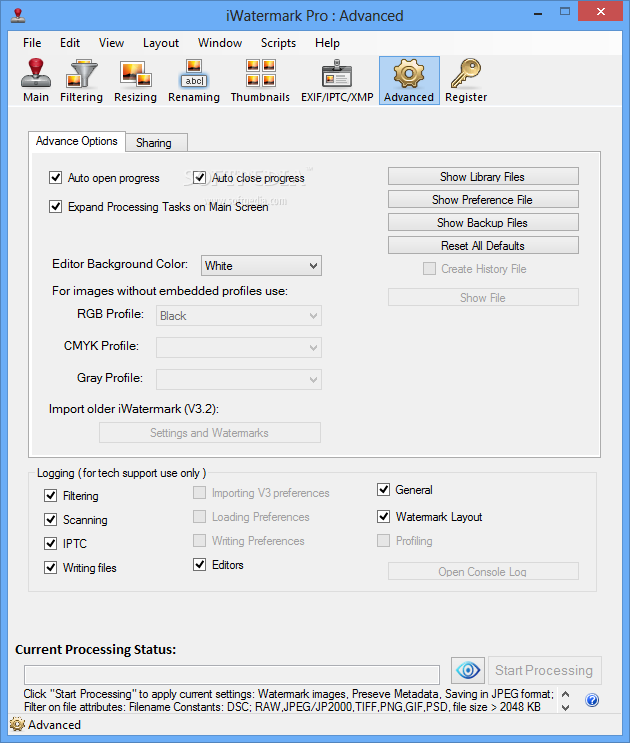
Task: Open the Gray Profile dropdown
Action: 239,379
